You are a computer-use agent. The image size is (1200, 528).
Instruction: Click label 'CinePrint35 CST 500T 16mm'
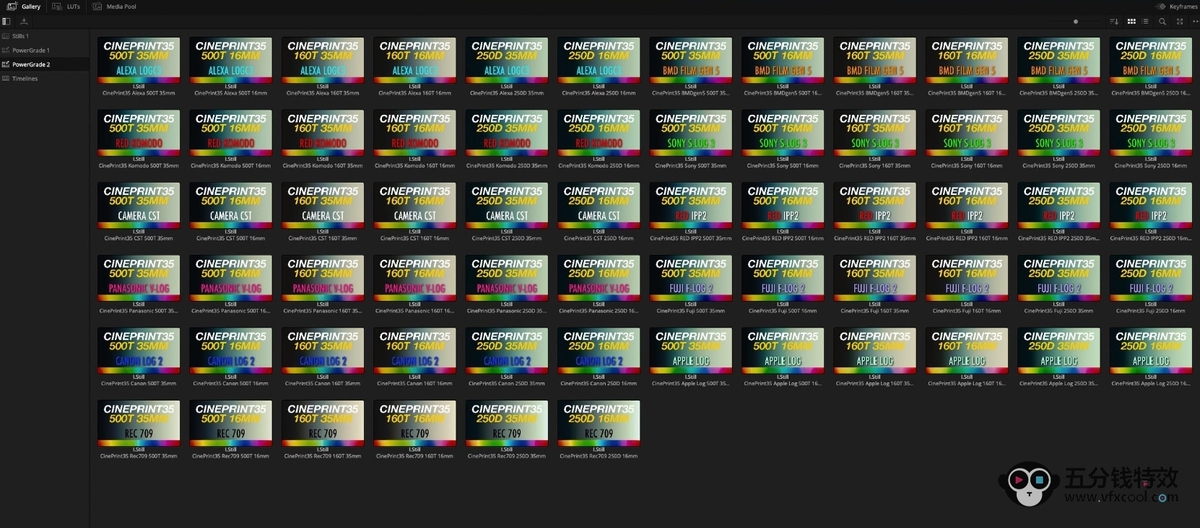(230, 238)
